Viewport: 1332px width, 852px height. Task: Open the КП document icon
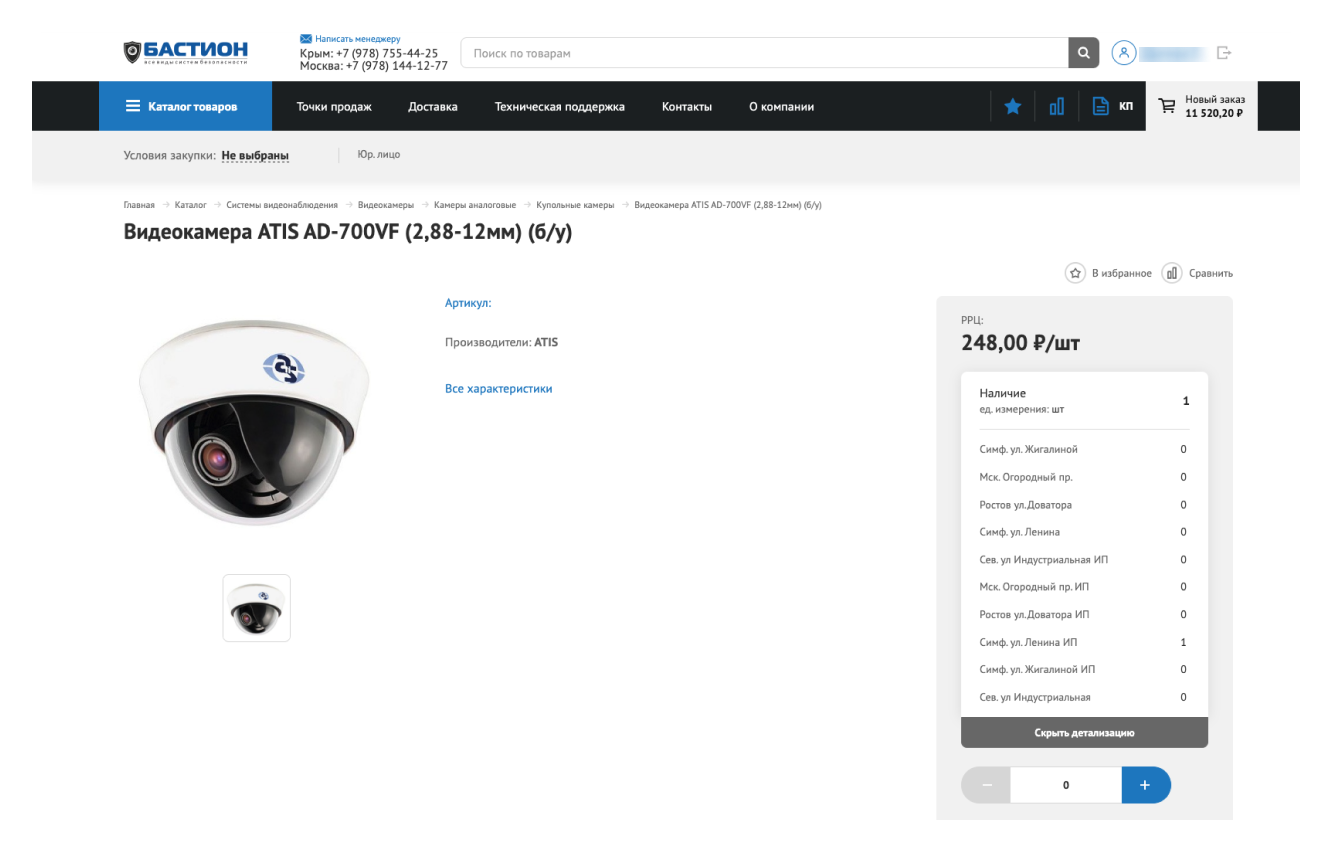pos(1111,106)
